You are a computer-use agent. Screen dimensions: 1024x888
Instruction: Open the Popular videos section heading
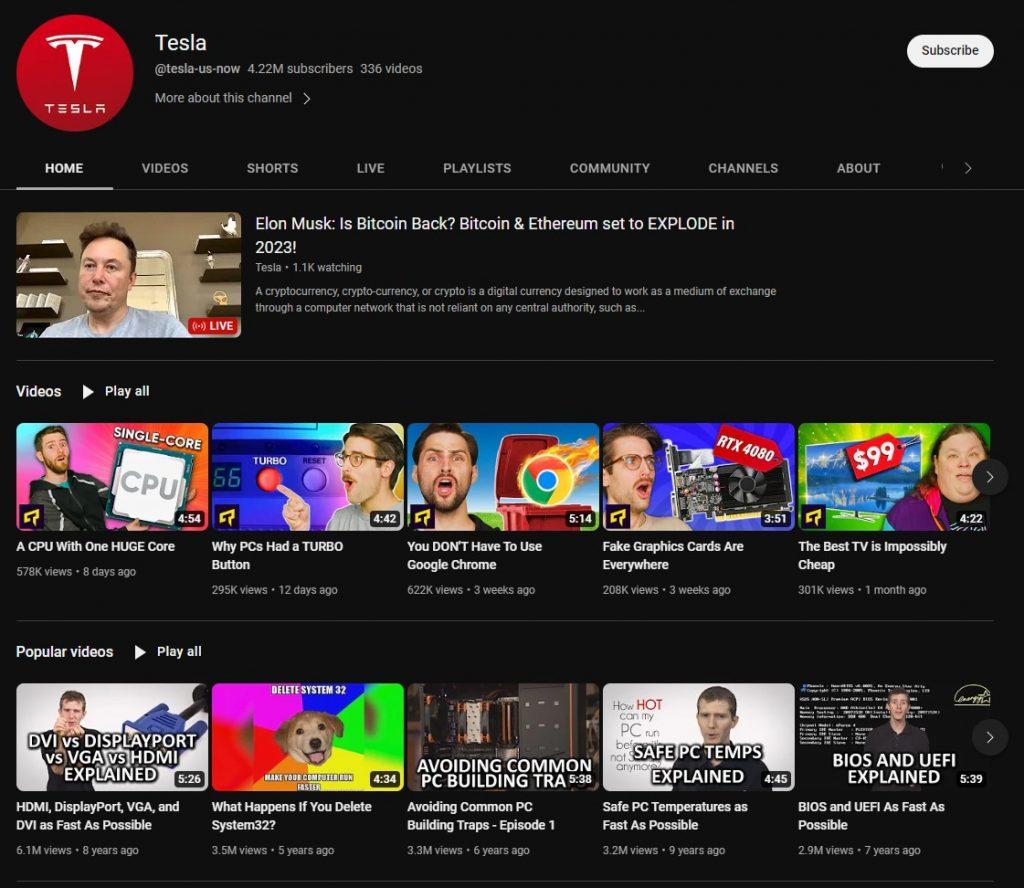[x=65, y=652]
